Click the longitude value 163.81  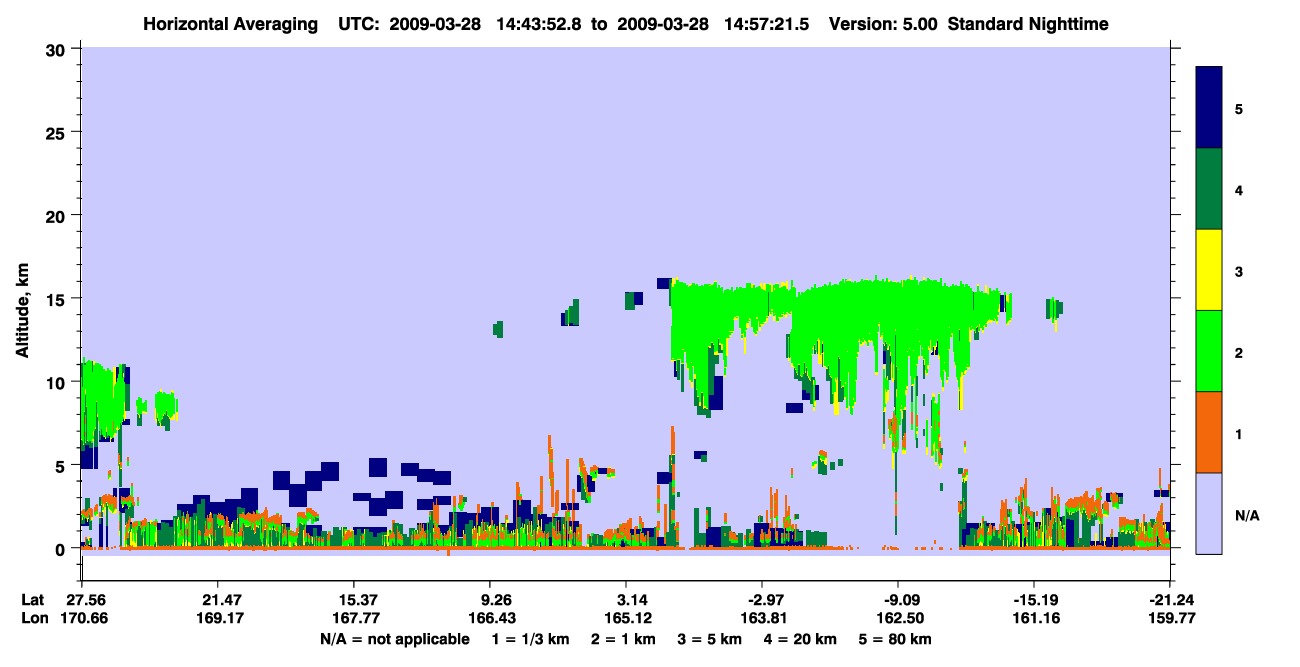(762, 618)
